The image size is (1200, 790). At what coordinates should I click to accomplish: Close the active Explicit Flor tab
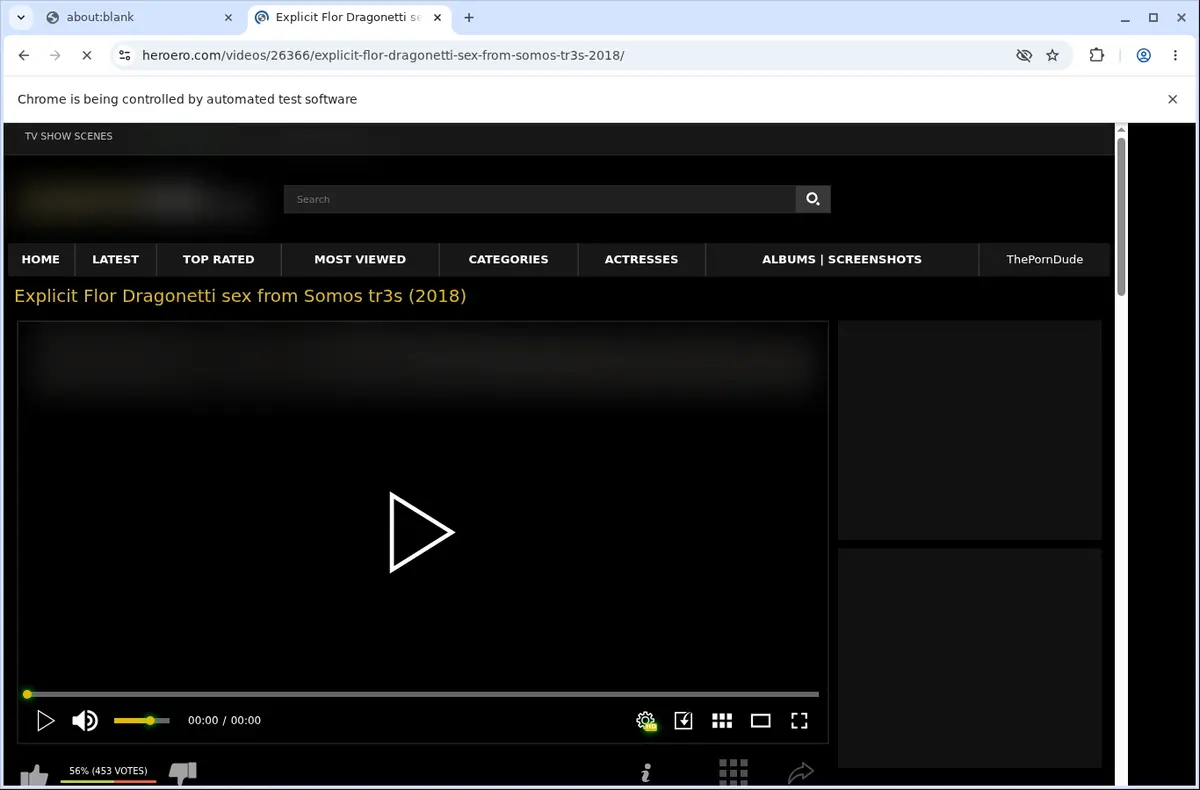(436, 17)
